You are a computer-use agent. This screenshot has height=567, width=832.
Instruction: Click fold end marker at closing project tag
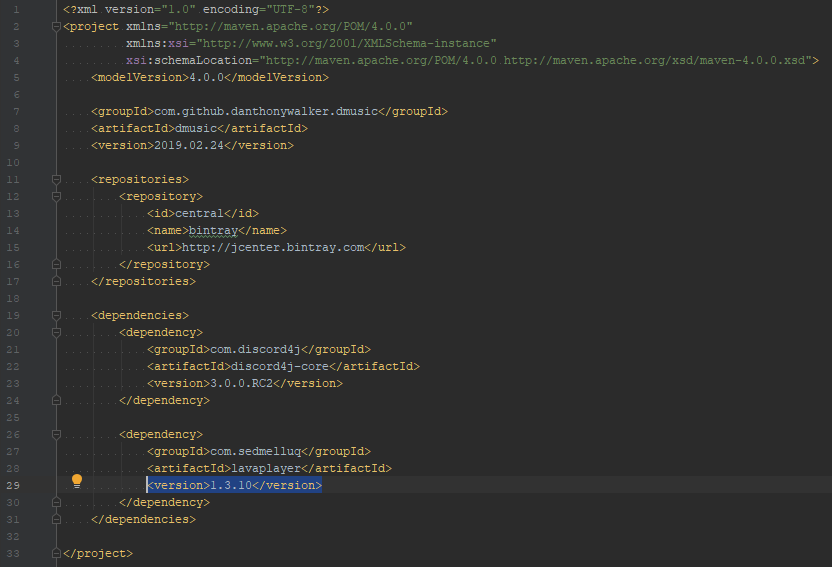(x=56, y=553)
